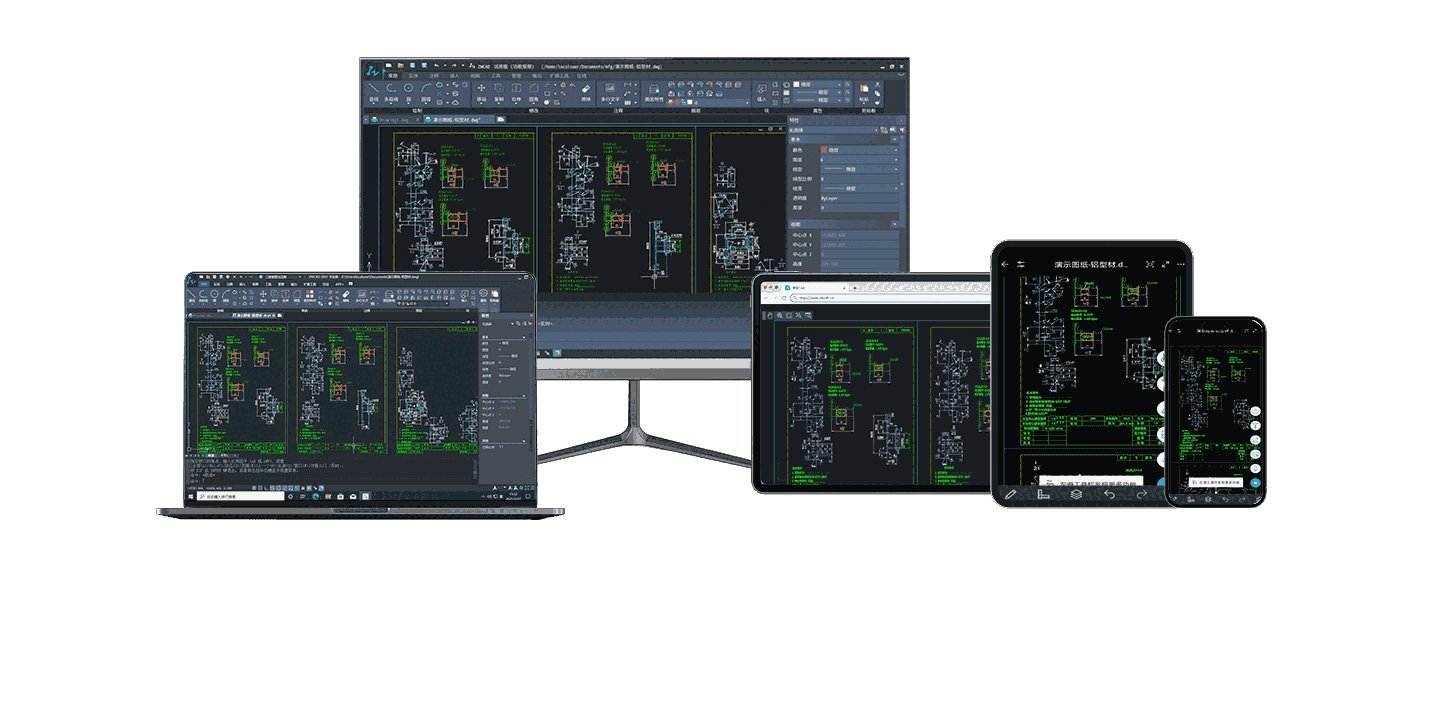Tap the undo icon on the large tablet
Image resolution: width=1440 pixels, height=712 pixels.
(1109, 494)
